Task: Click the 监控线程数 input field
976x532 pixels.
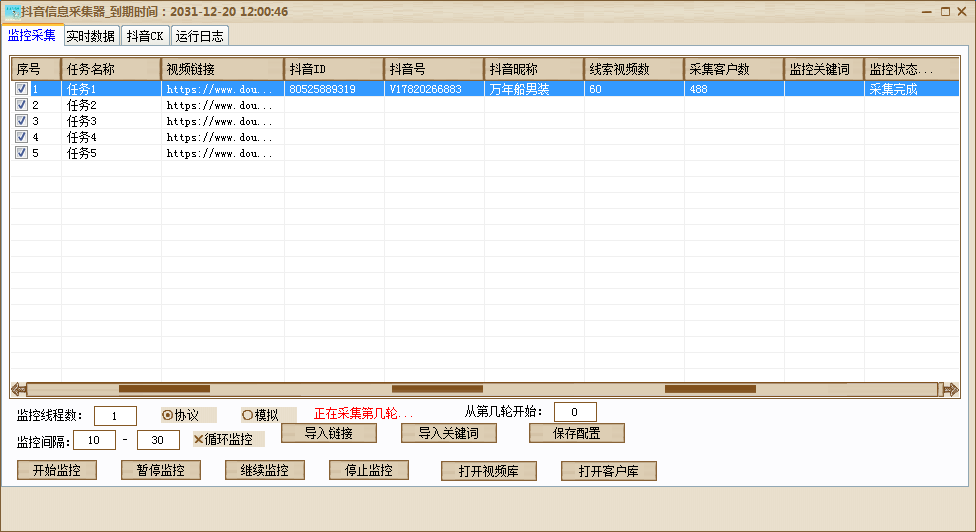Action: (115, 416)
